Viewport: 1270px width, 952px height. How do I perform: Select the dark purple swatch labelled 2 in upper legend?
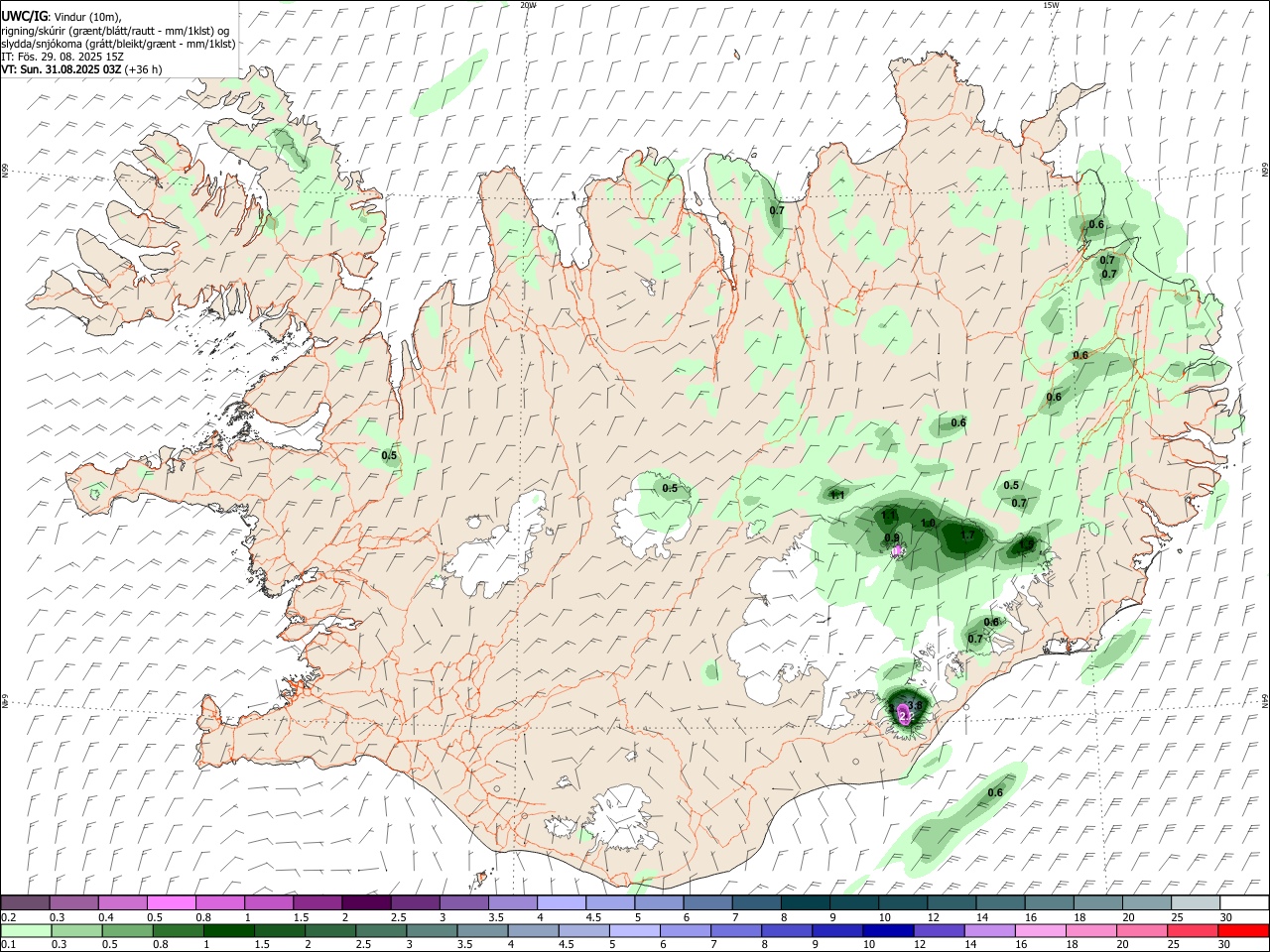(365, 903)
